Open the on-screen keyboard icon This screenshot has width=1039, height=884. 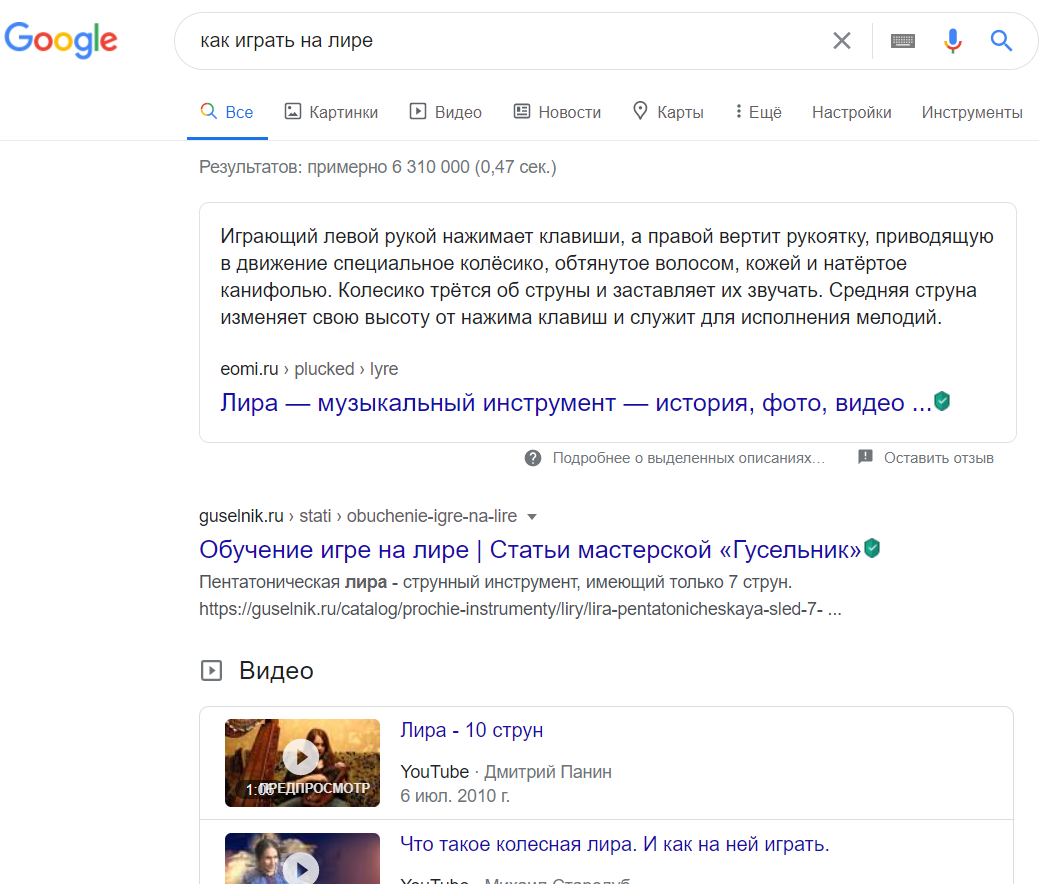pyautogui.click(x=902, y=40)
